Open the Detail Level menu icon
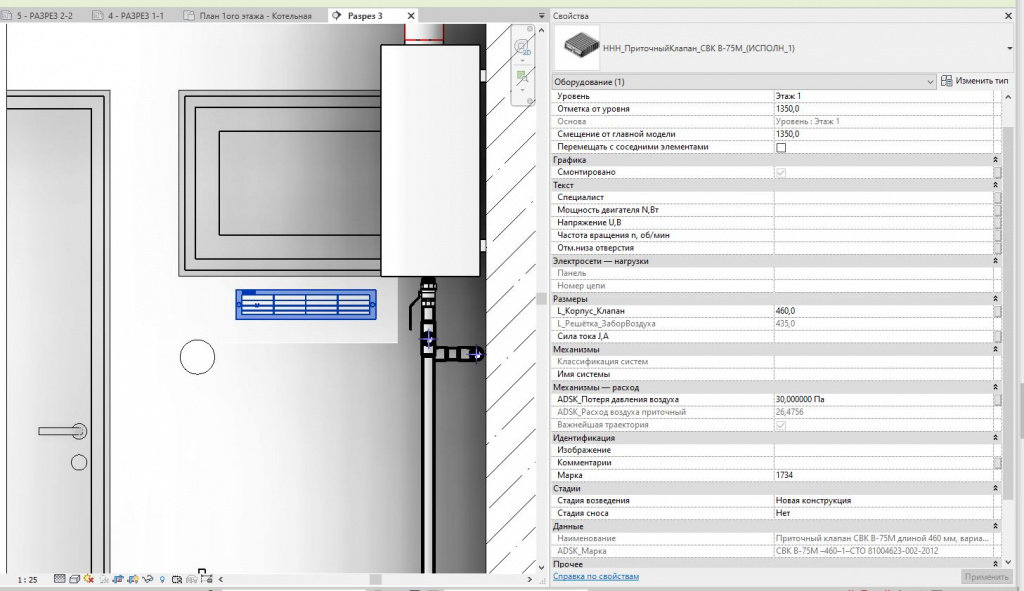Screen dimensions: 1024x591 [x=59, y=579]
